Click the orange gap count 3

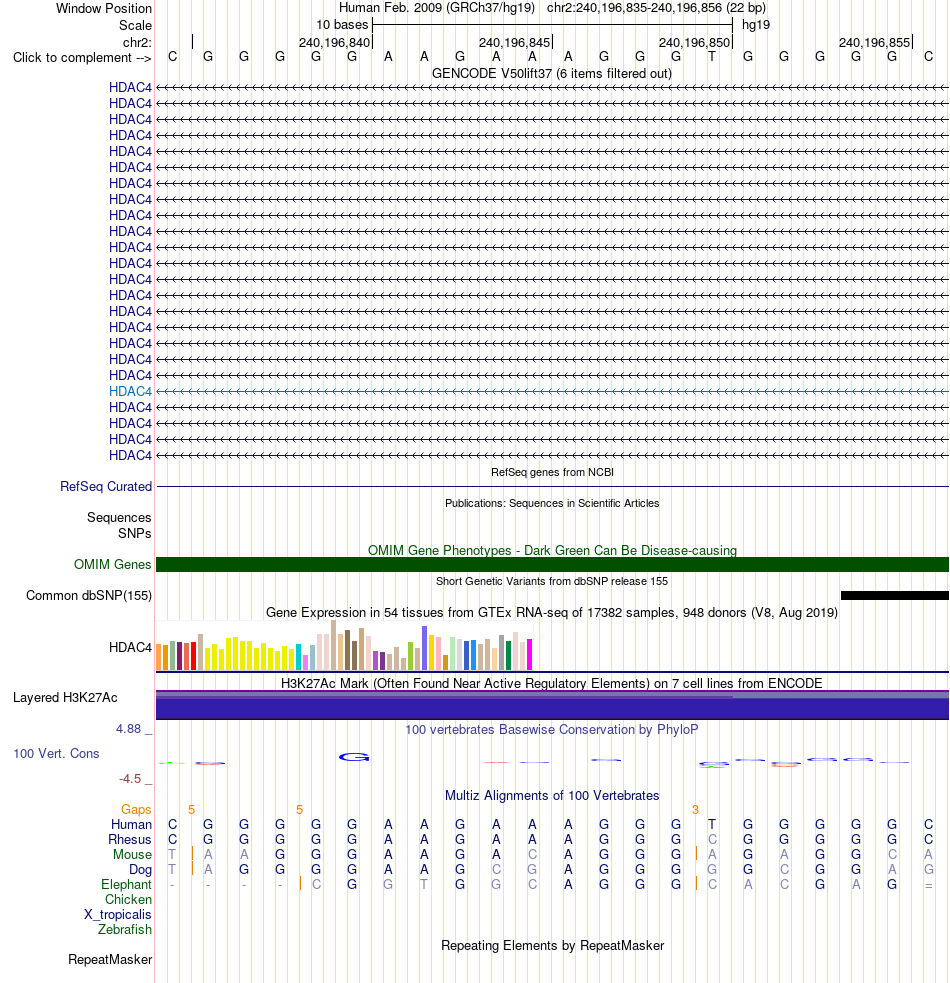[x=695, y=810]
